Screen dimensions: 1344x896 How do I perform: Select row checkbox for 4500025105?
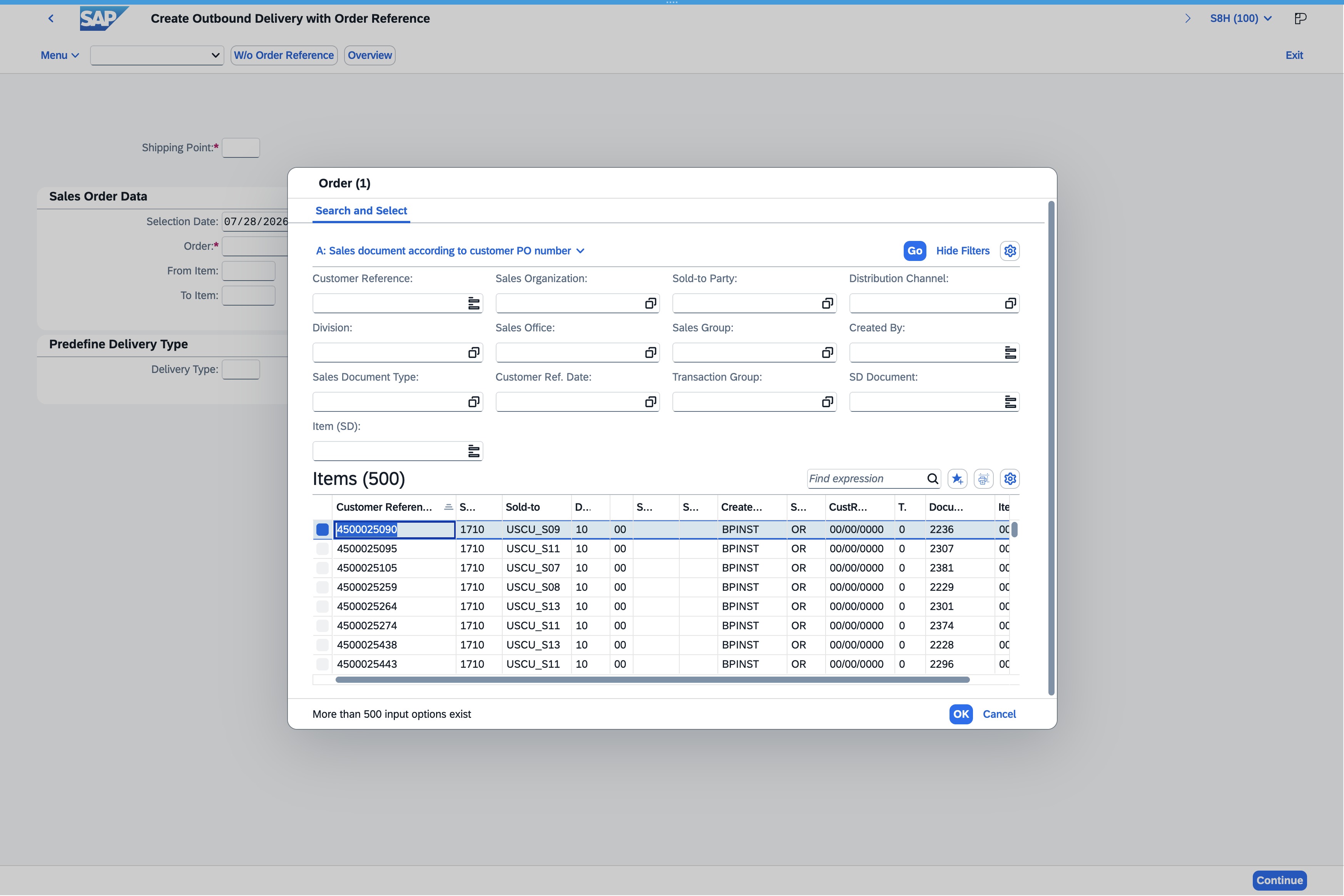(322, 568)
